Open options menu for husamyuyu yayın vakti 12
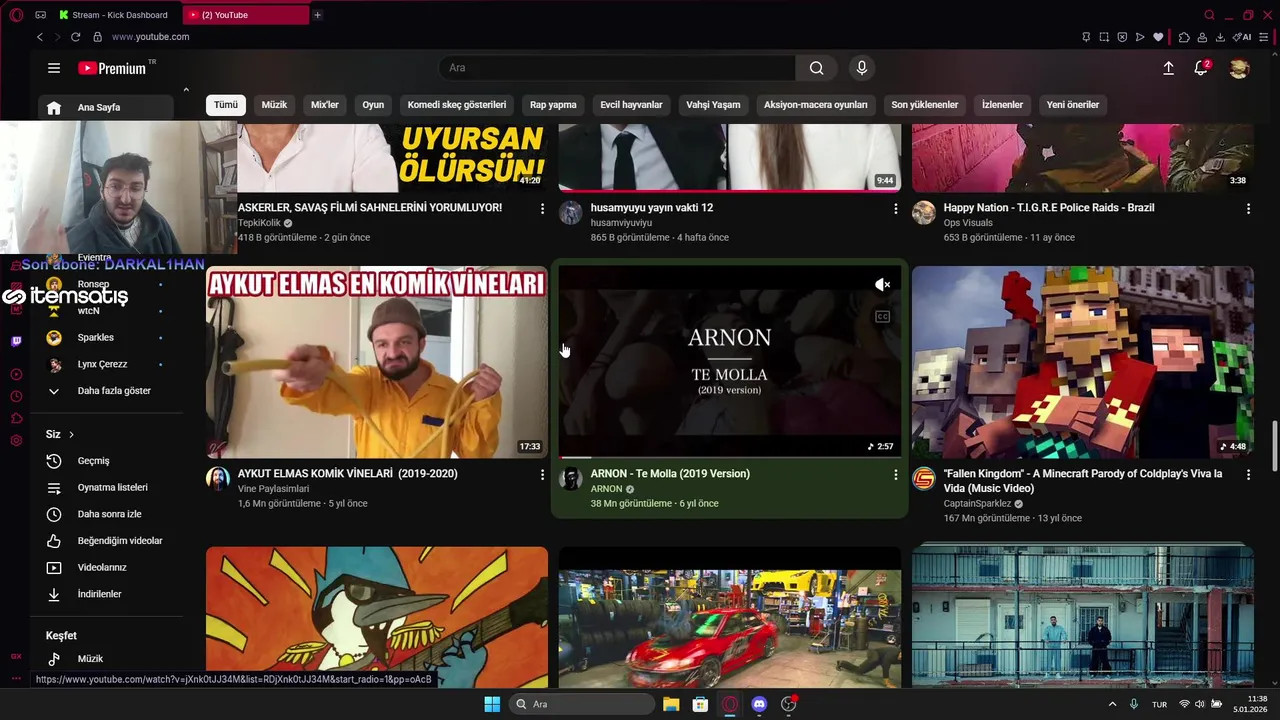1280x720 pixels. click(x=895, y=208)
